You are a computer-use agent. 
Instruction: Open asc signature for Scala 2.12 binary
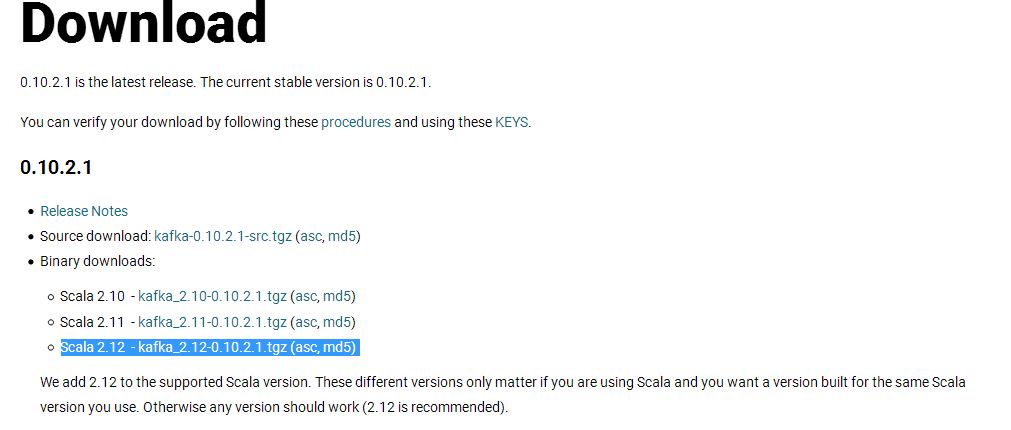(306, 347)
